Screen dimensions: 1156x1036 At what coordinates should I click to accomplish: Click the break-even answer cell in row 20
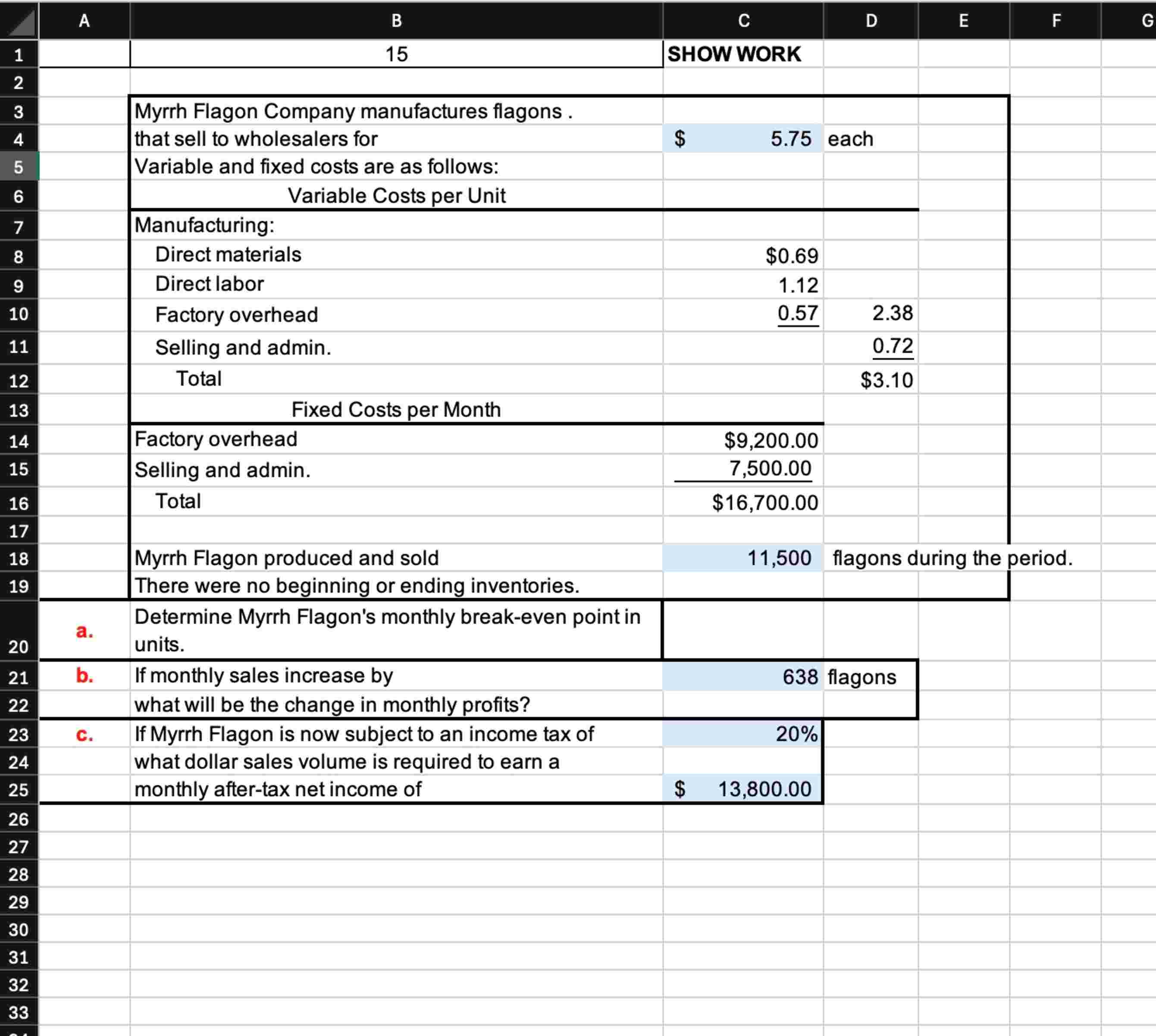[743, 631]
